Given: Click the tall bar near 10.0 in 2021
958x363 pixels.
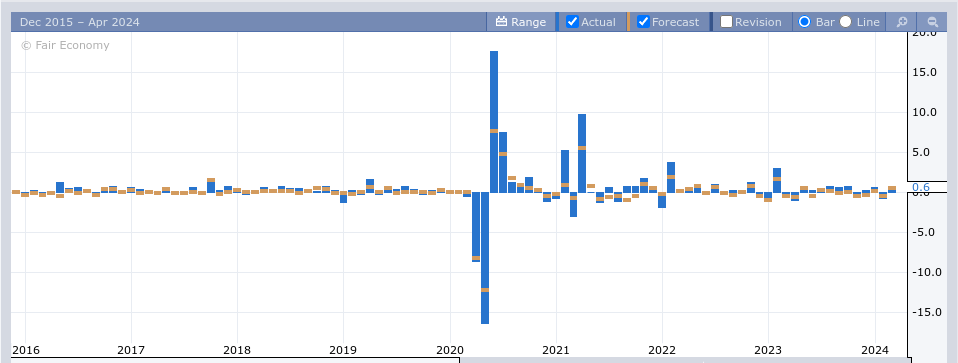Looking at the screenshot, I should tap(582, 153).
